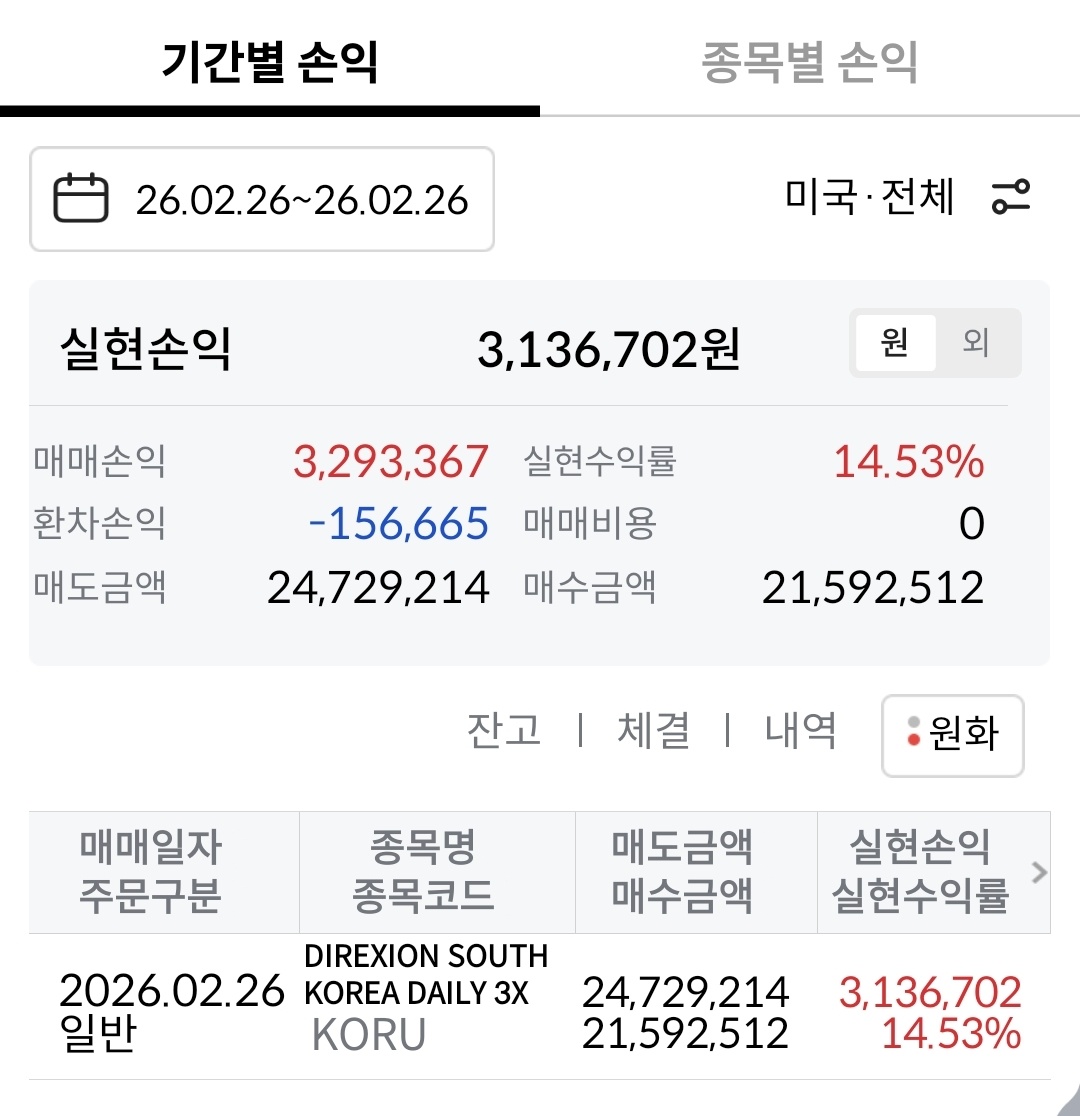Toggle currency display to 원
The height and width of the screenshot is (1116, 1080).
tap(894, 343)
